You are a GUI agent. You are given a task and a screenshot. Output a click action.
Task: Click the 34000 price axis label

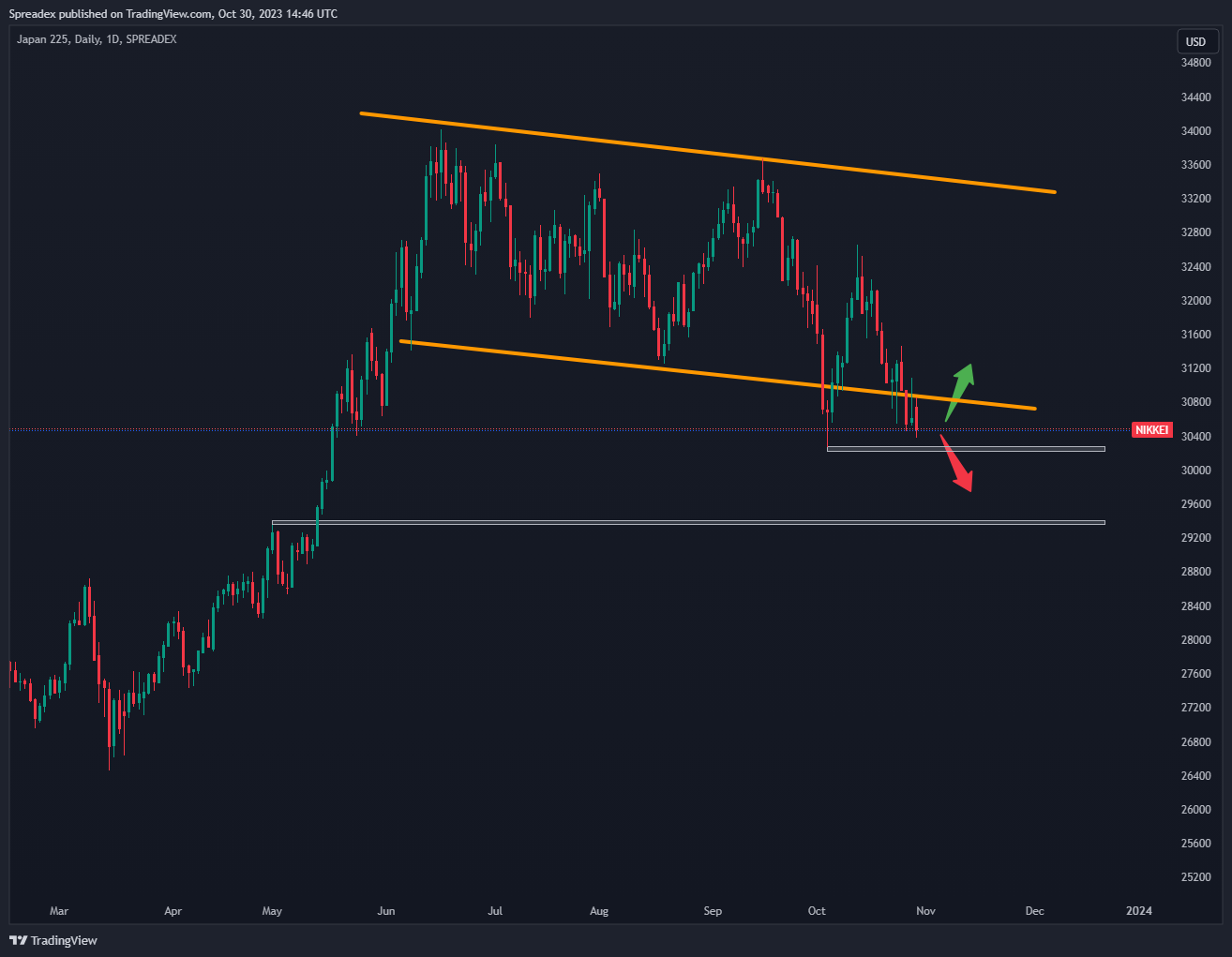1196,131
